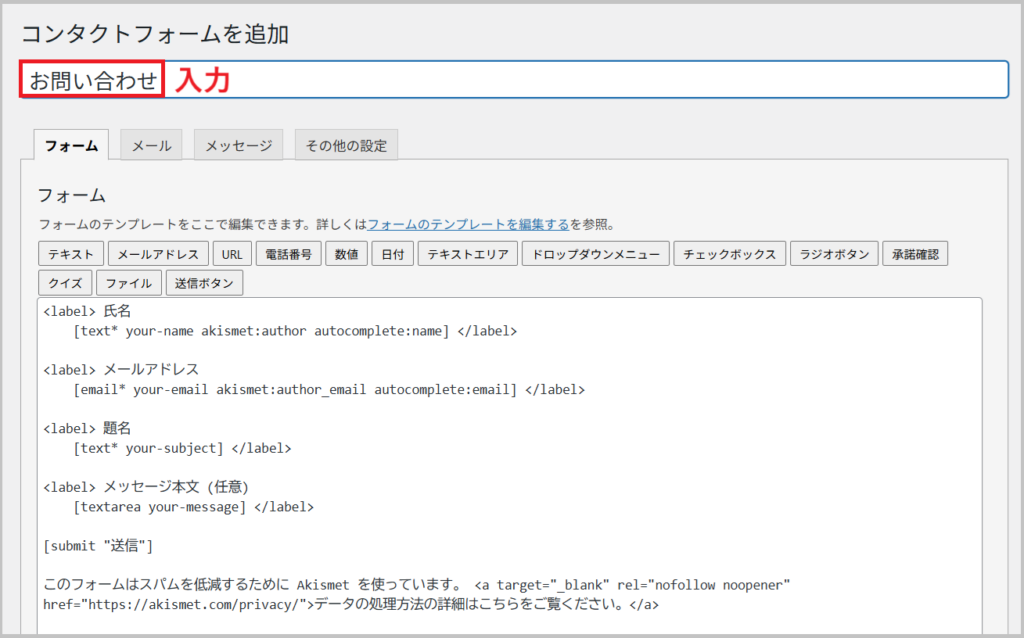Viewport: 1024px width, 638px height.
Task: Add a クイズ field tag
Action: (x=65, y=283)
